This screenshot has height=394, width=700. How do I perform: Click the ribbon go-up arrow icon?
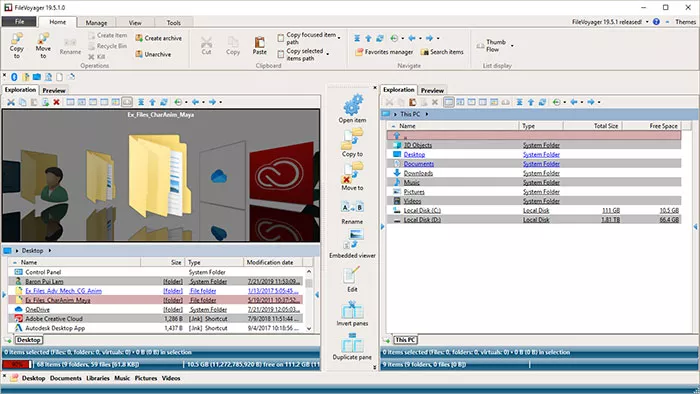coord(368,38)
